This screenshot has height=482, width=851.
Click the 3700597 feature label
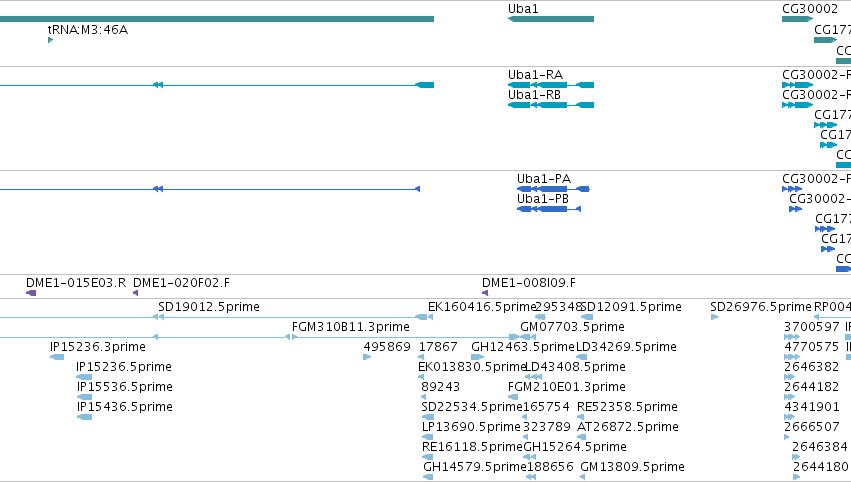click(x=811, y=327)
